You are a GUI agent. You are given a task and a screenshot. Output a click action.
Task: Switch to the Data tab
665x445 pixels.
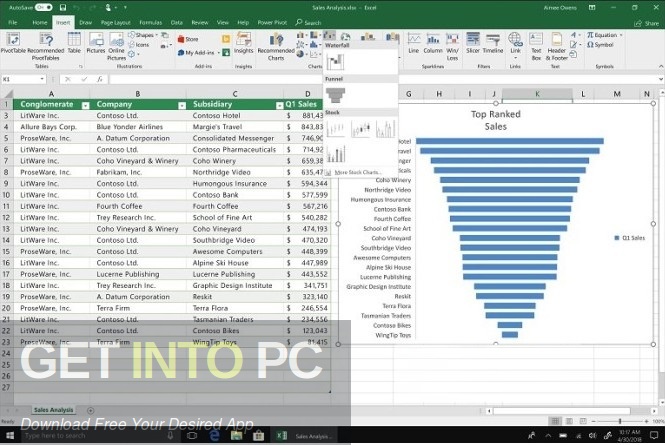coord(176,22)
